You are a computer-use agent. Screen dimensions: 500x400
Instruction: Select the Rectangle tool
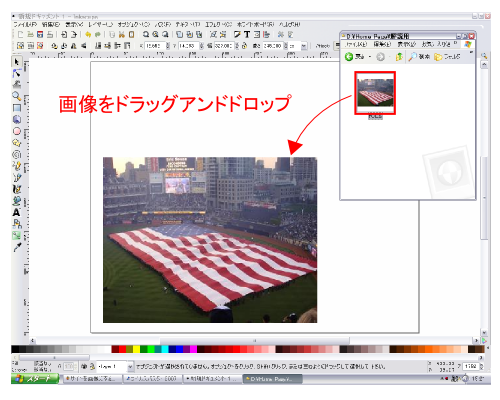[x=17, y=108]
